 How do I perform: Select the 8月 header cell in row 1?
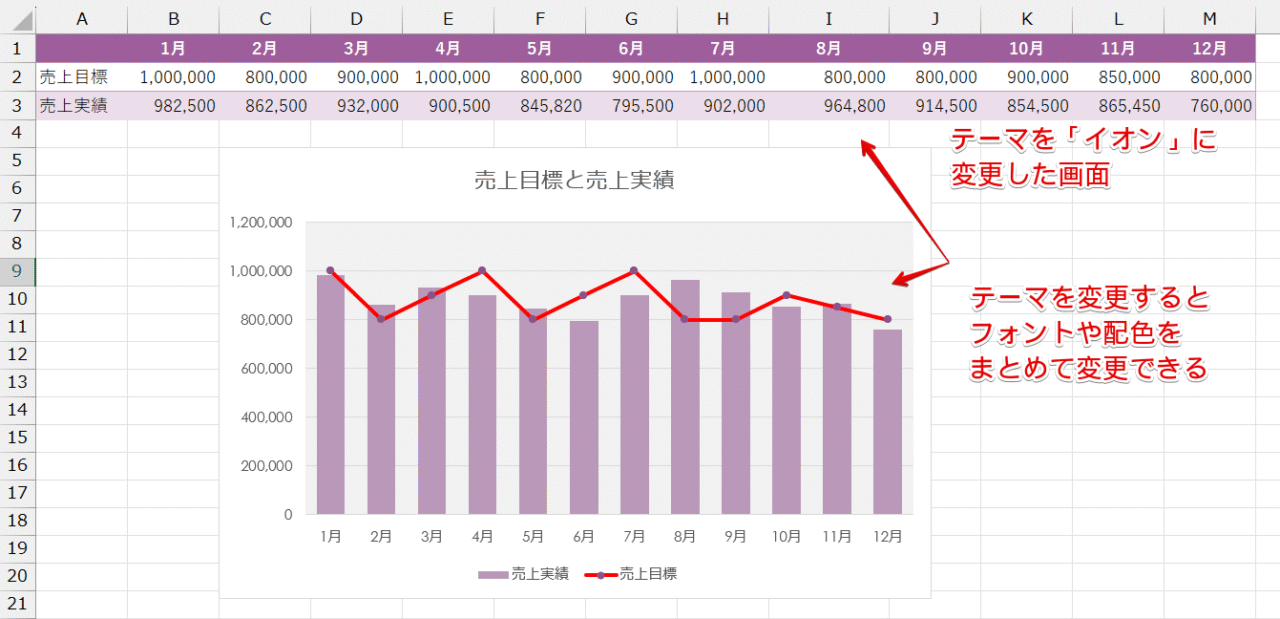(x=828, y=48)
